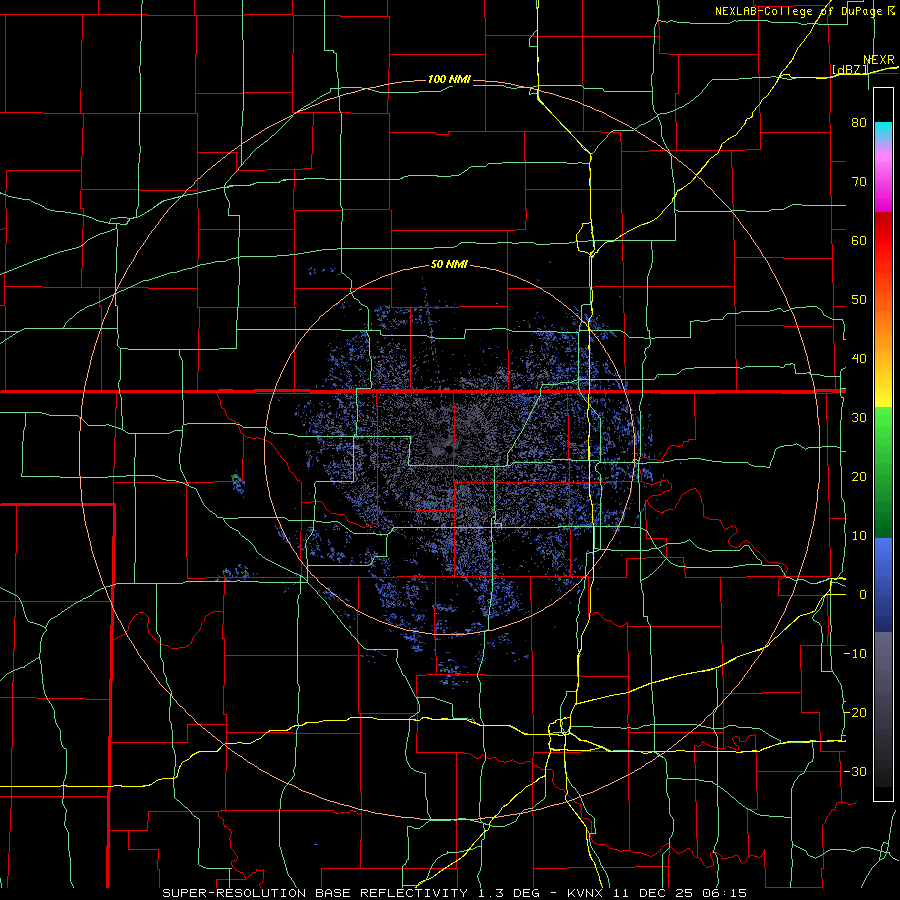
Task: Click the -30 value on the dBZ scale
Action: tap(855, 771)
